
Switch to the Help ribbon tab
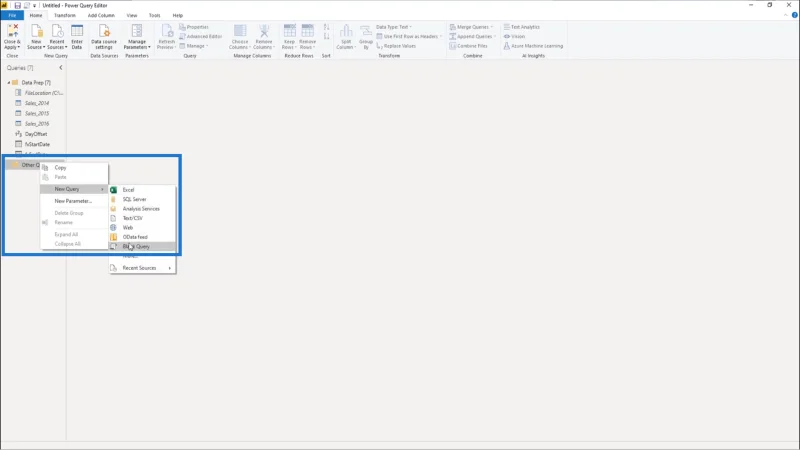(178, 15)
